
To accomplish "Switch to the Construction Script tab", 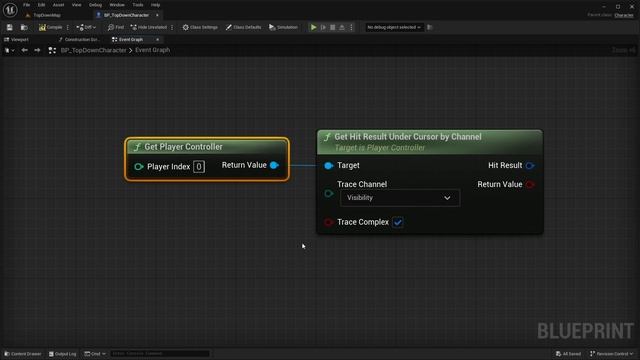I will (79, 40).
